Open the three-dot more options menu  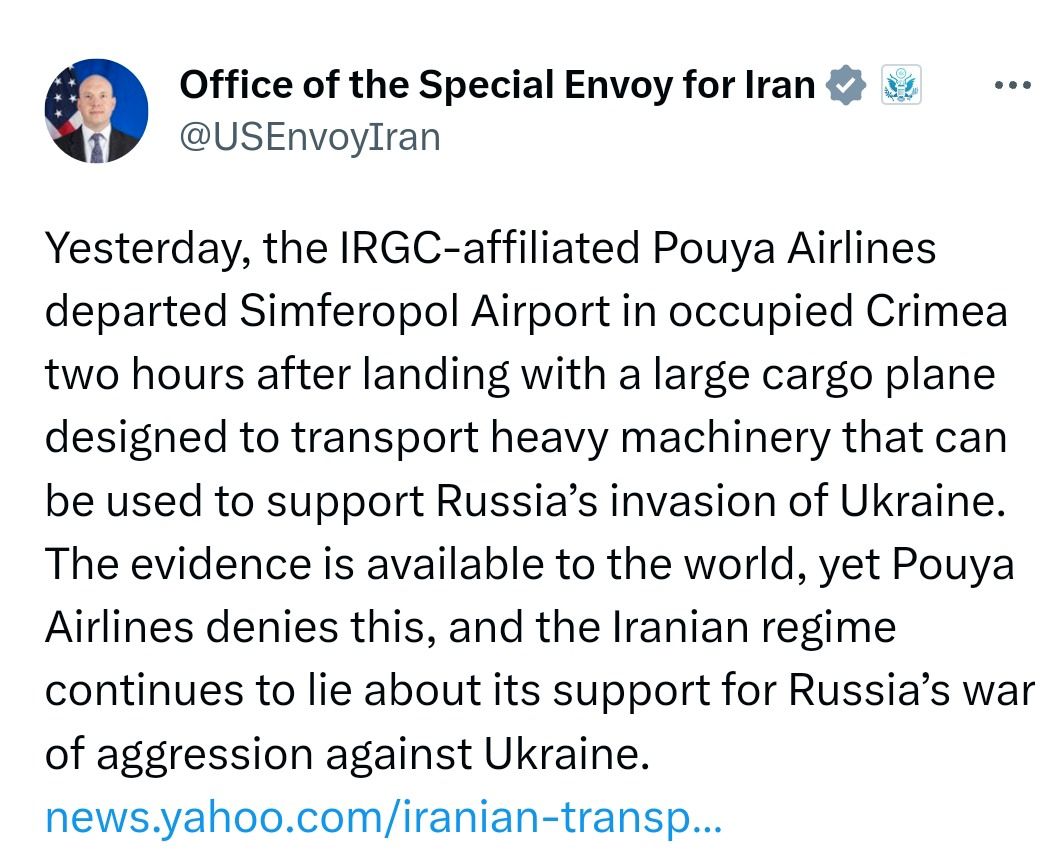(x=1011, y=86)
